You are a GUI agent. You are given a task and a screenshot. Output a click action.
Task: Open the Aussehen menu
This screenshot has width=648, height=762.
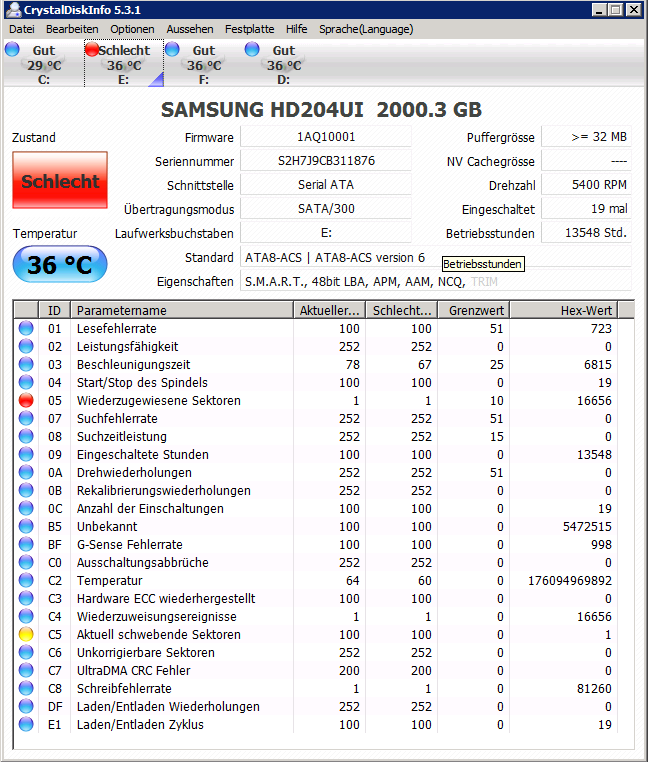click(190, 29)
